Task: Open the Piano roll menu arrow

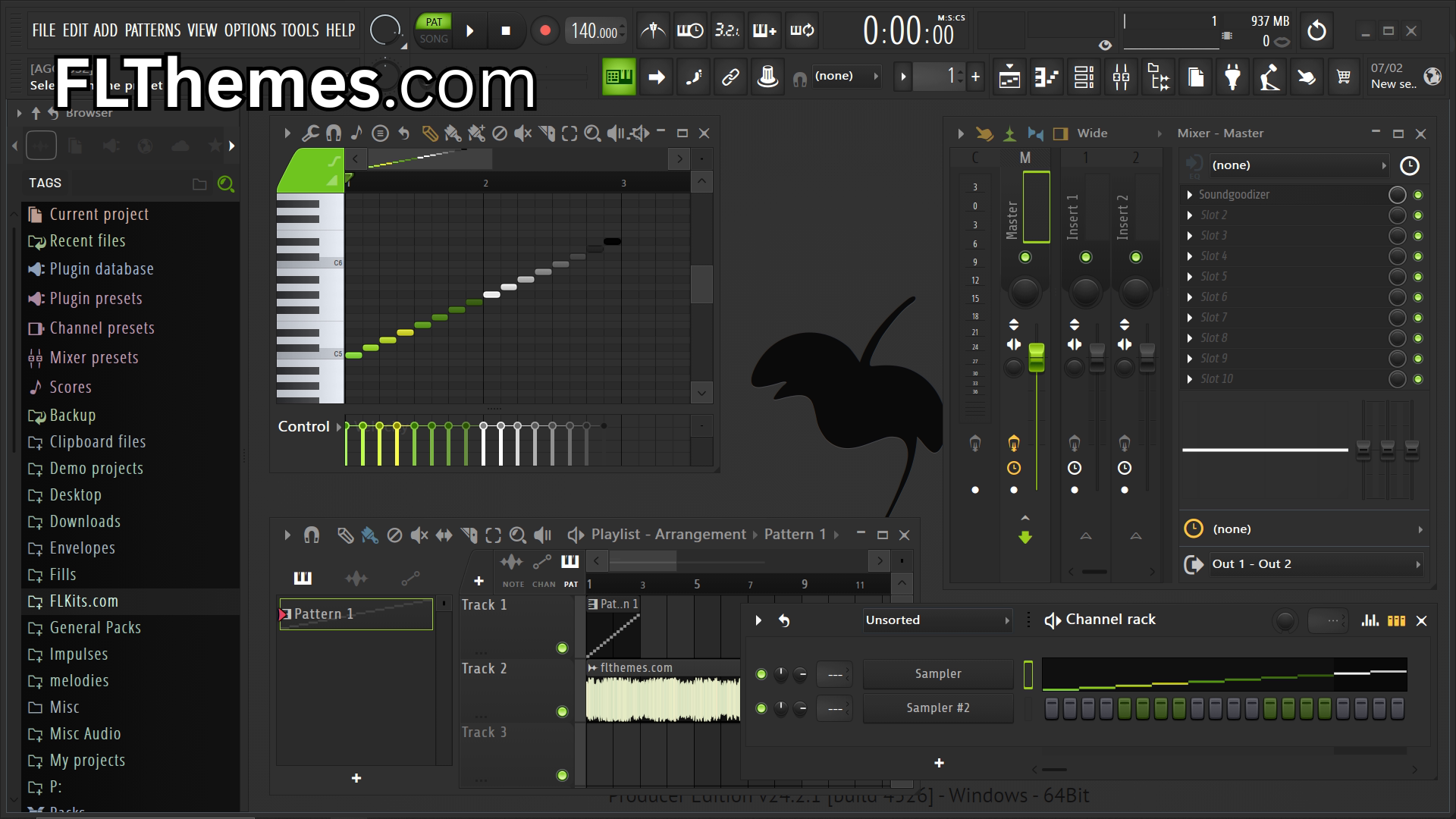Action: pos(287,133)
